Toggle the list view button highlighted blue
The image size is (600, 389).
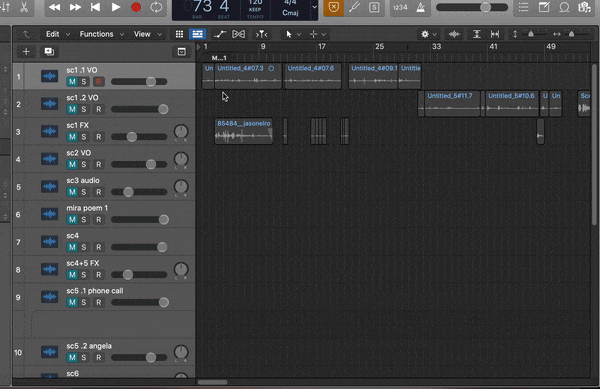(197, 34)
